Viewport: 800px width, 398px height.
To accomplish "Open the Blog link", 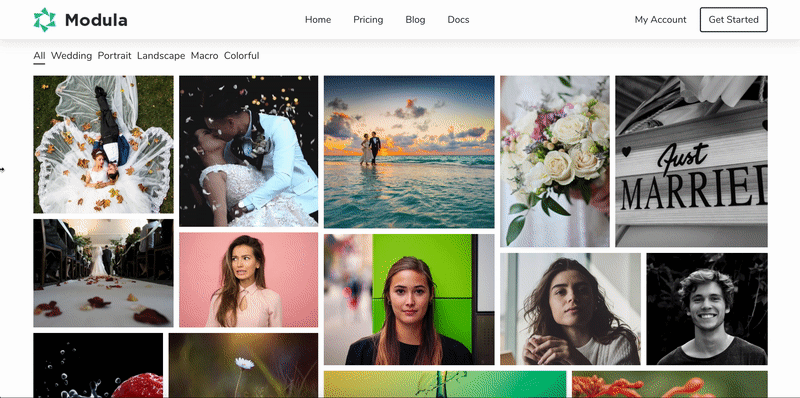I will tap(415, 20).
